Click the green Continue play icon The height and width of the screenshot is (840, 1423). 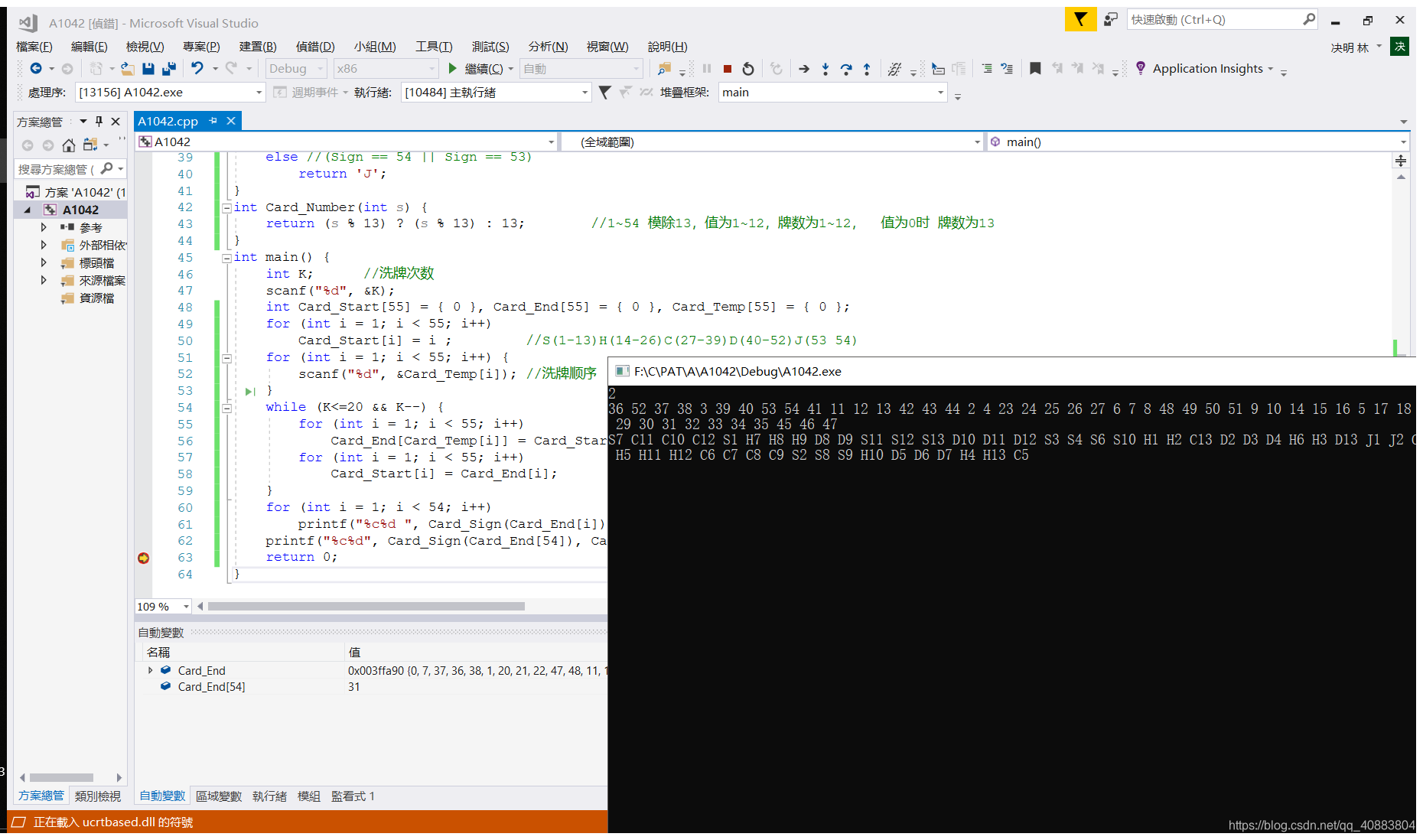pos(452,69)
